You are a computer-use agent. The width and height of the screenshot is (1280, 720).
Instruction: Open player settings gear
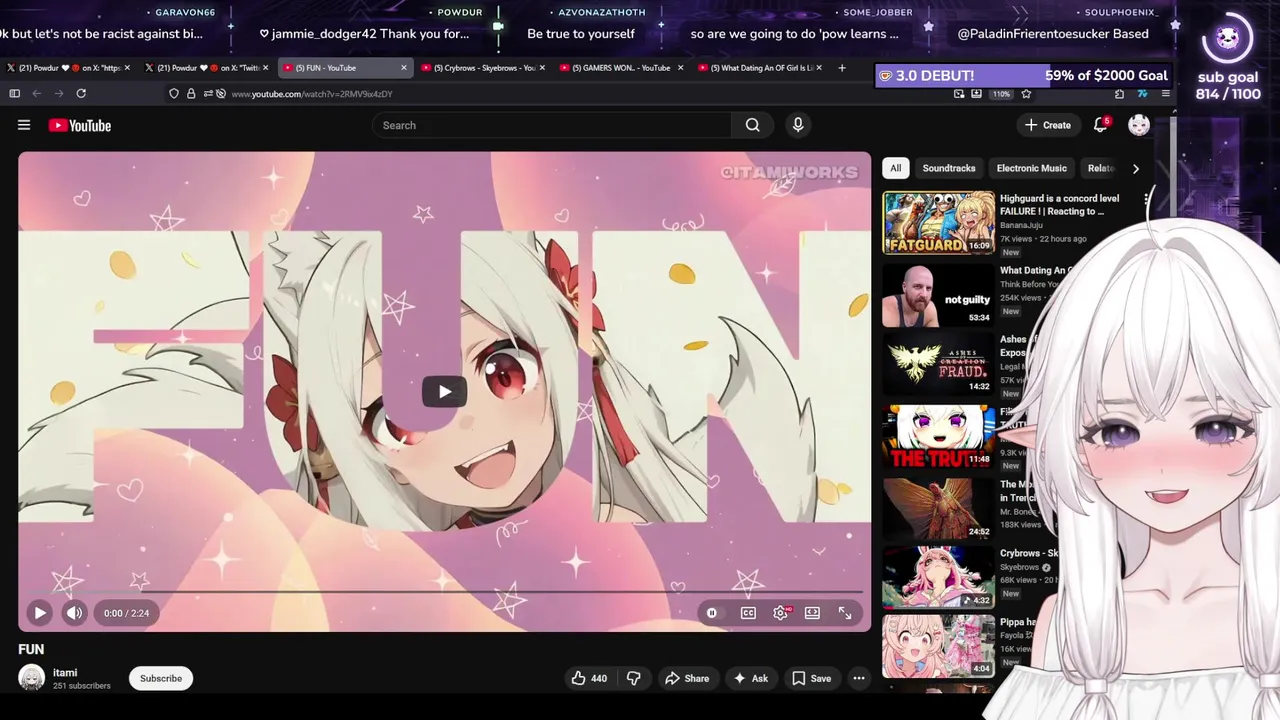pos(780,613)
